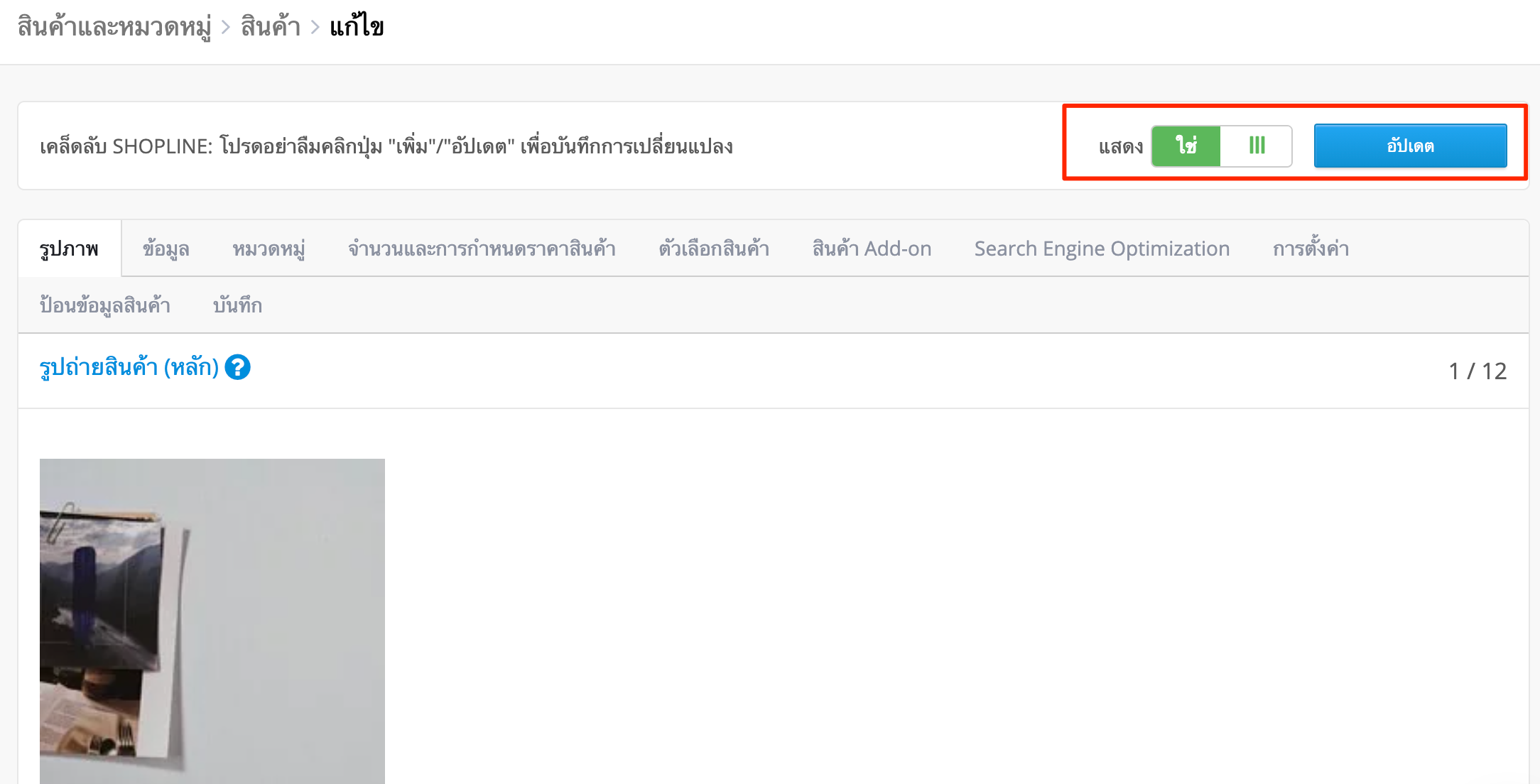Open the สินค้าและหมวดหมู่ breadcrumb link

point(114,27)
